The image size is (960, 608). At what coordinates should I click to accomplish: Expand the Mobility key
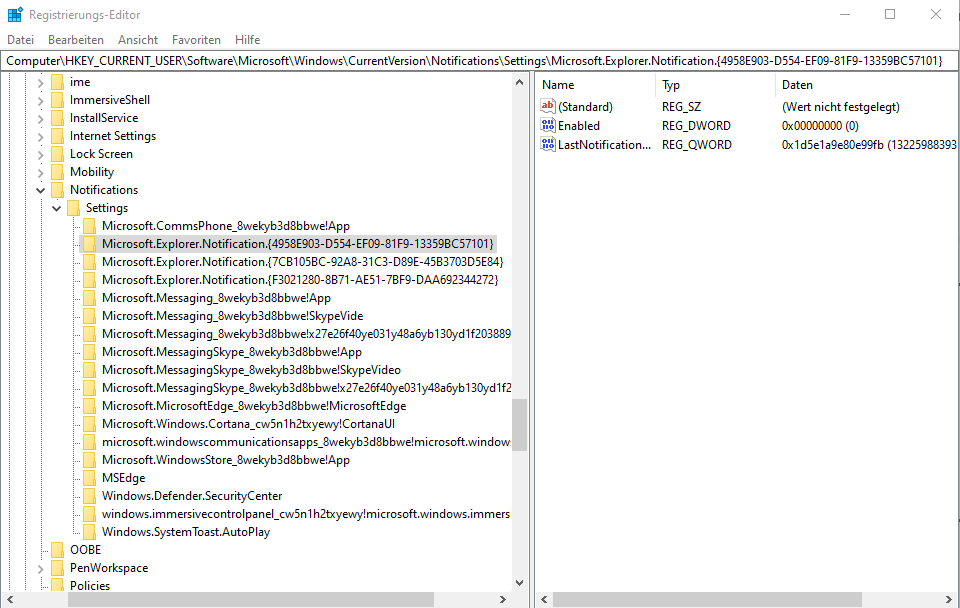tap(40, 173)
